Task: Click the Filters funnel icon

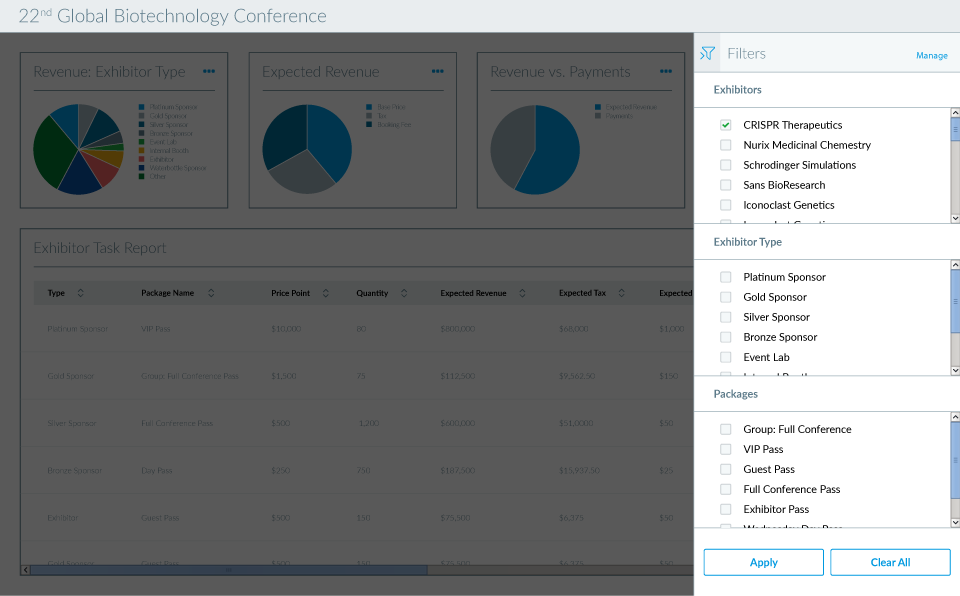Action: pos(707,53)
